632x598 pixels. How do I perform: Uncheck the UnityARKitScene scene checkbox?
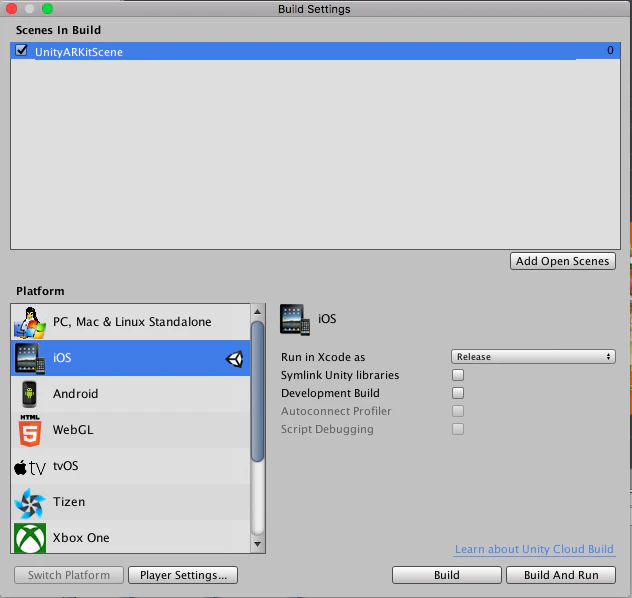(x=21, y=50)
